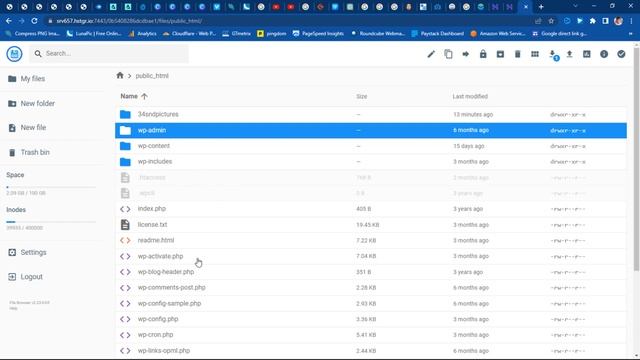Screen dimensions: 640x360
Task: Click browser back arrow button
Action: 9,21
